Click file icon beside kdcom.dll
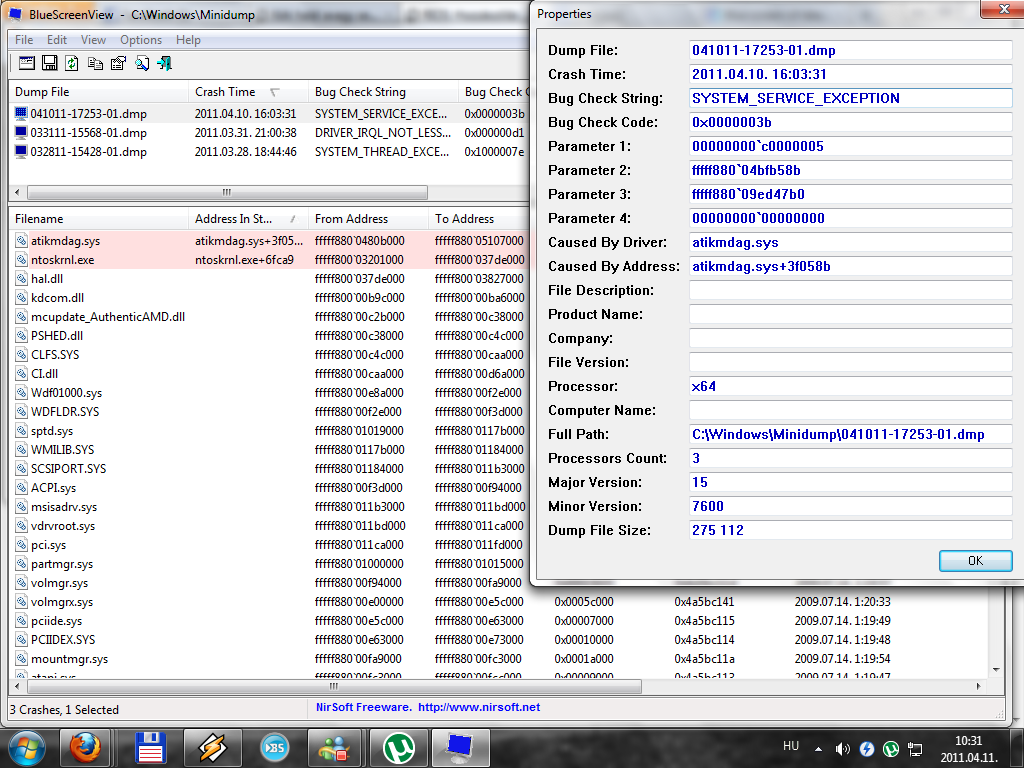Image resolution: width=1024 pixels, height=768 pixels. click(22, 298)
